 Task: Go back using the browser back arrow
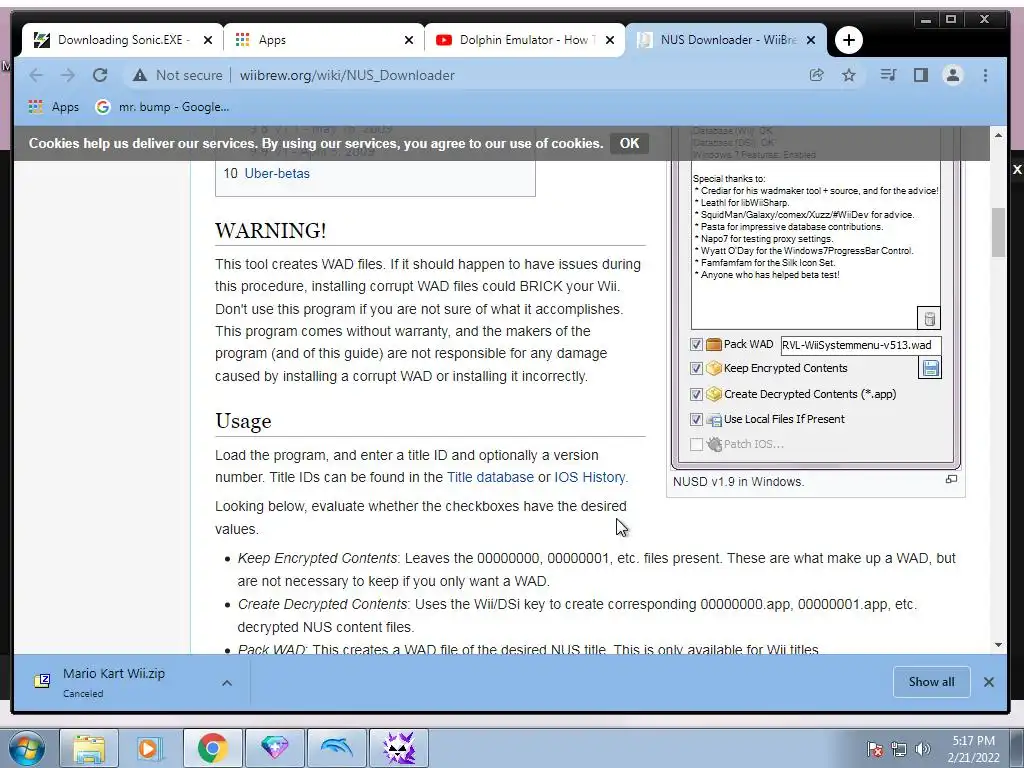point(36,75)
